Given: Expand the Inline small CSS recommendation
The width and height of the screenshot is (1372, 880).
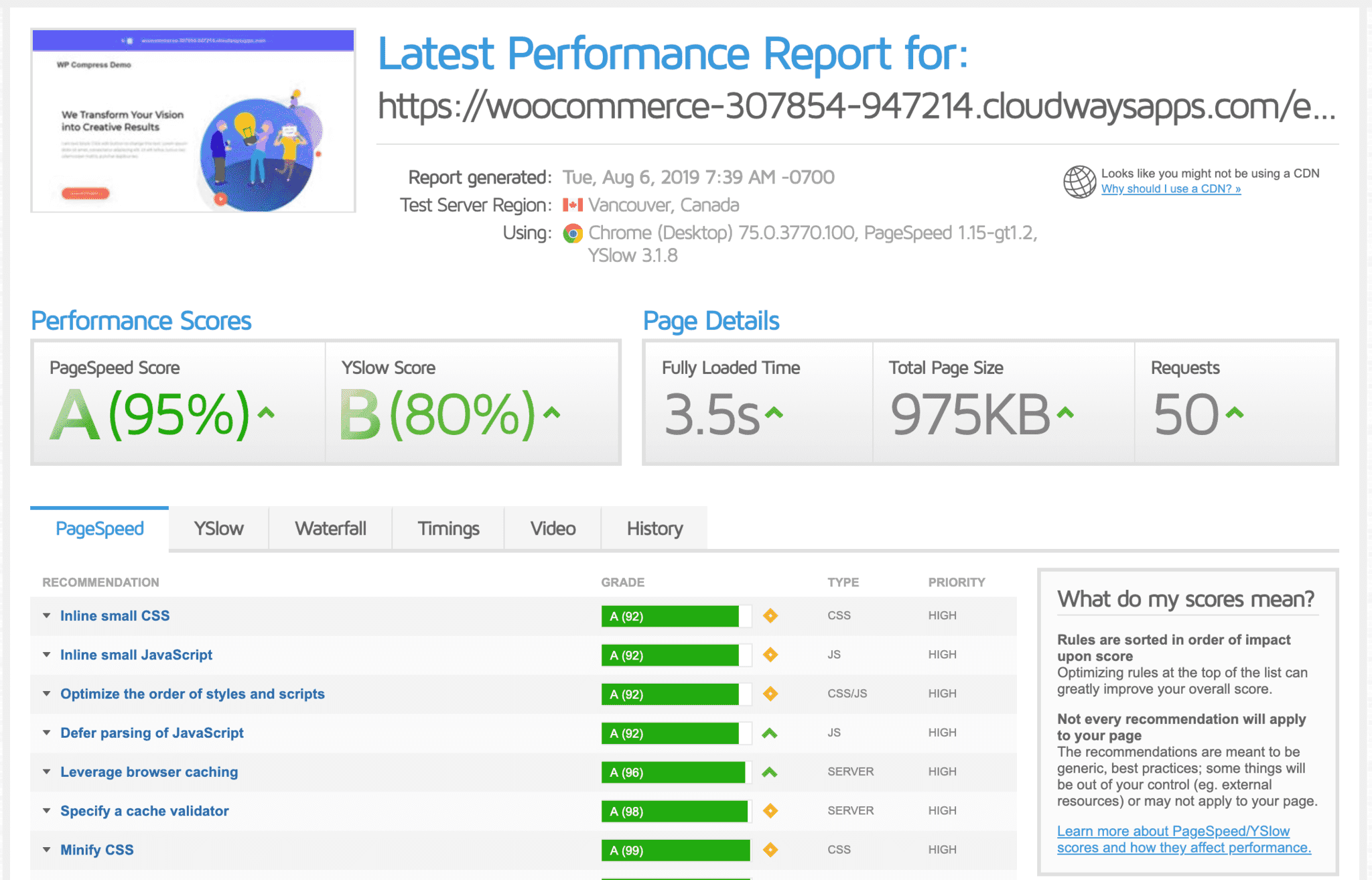Looking at the screenshot, I should [47, 615].
